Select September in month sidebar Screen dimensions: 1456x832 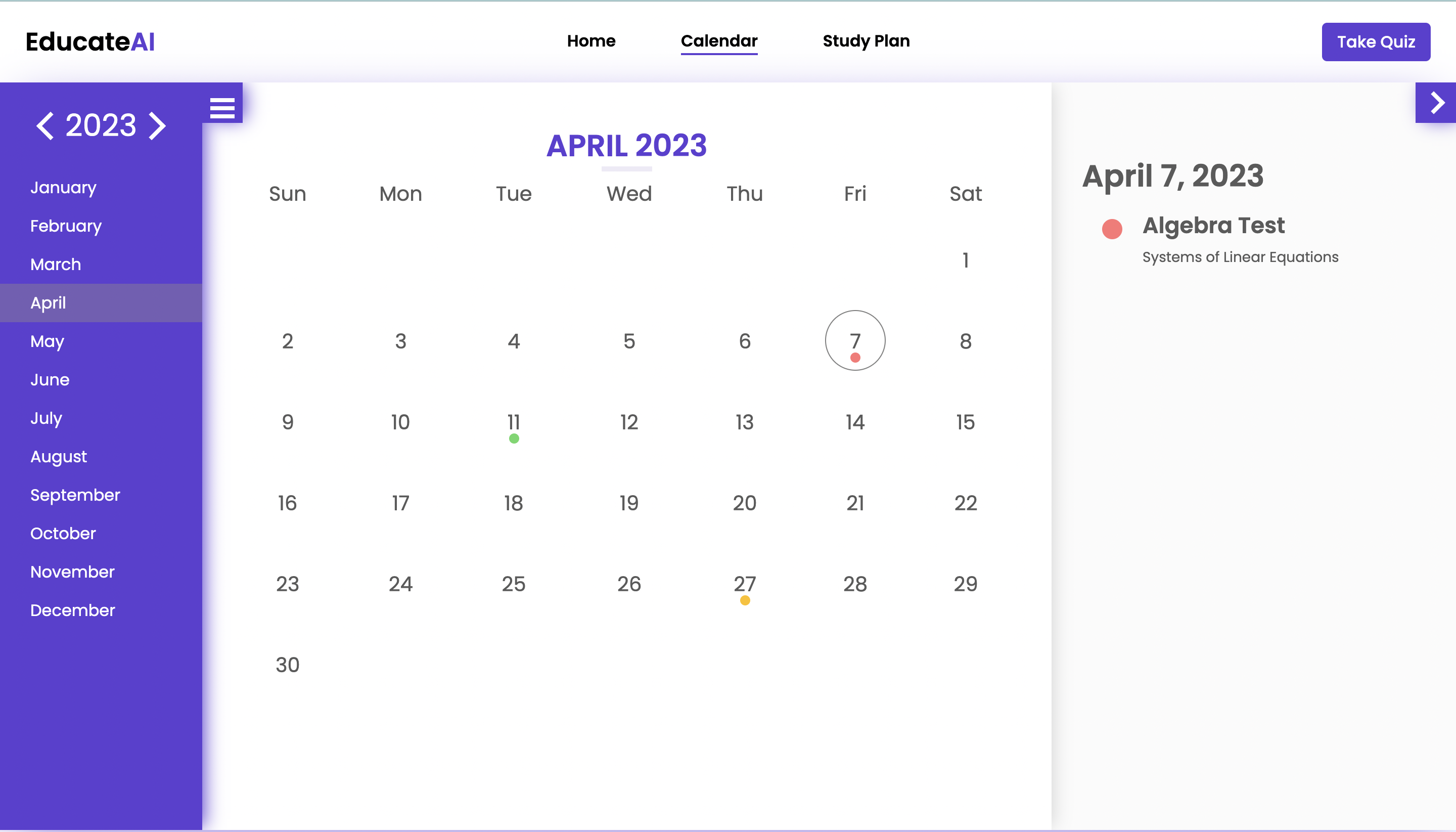[x=75, y=495]
